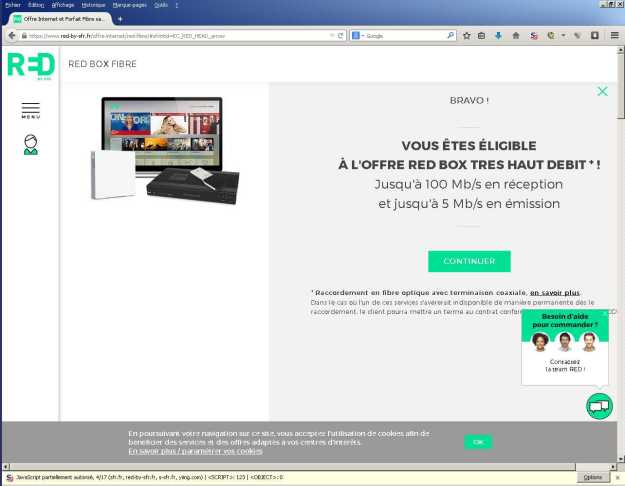Click in the Google search field
This screenshot has width=625, height=486.
405,36
